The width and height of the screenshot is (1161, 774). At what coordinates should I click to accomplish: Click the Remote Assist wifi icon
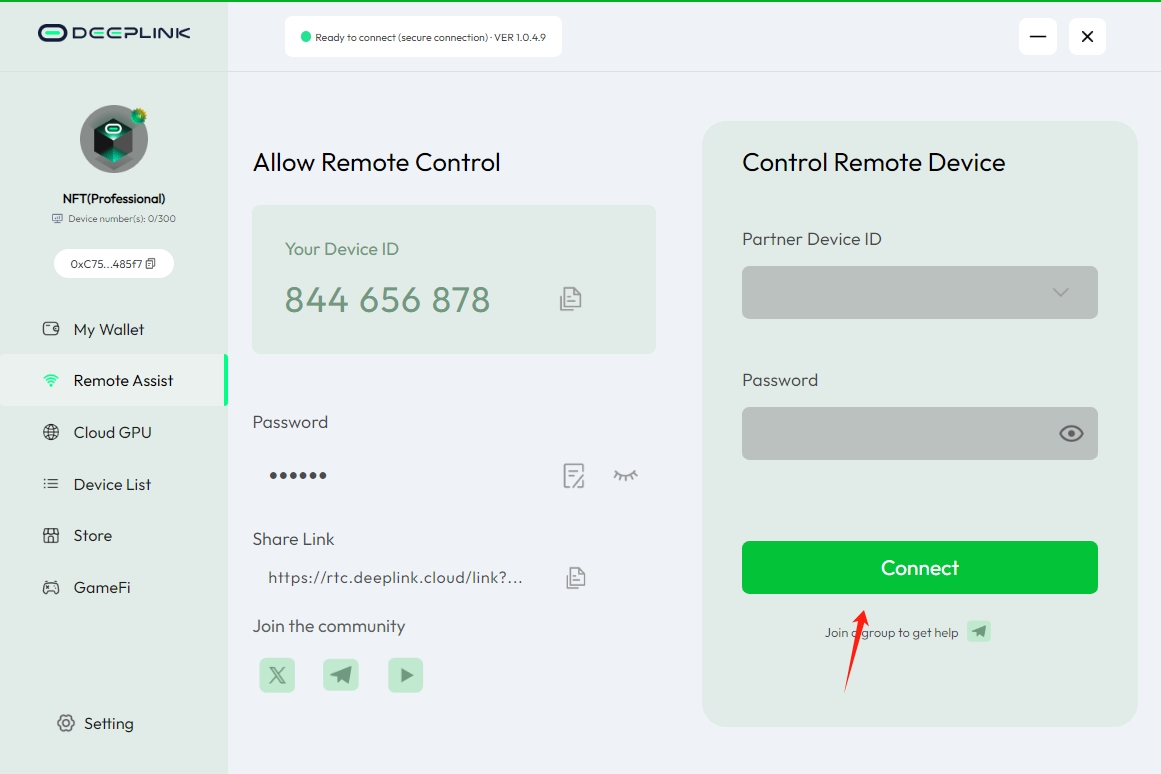(51, 381)
